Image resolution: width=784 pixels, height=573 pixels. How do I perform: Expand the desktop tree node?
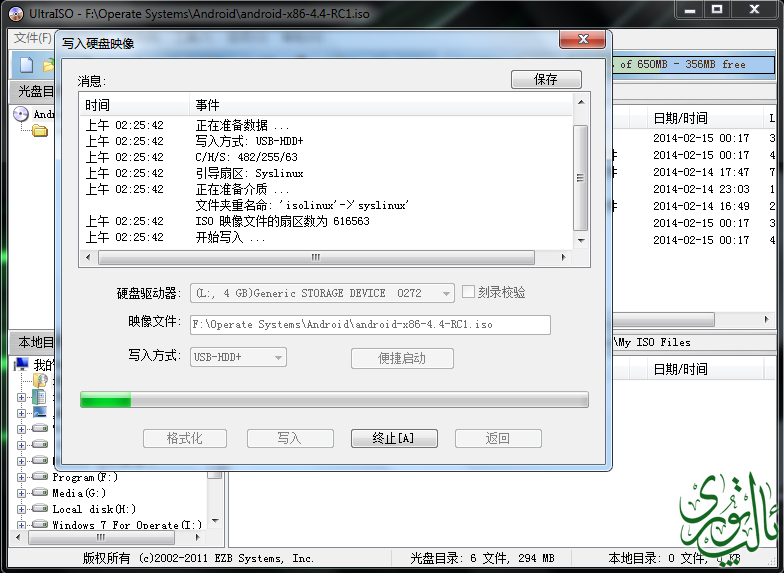pos(22,414)
